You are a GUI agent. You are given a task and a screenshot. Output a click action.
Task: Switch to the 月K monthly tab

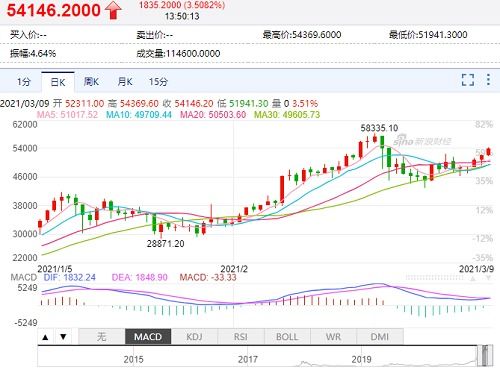click(x=125, y=82)
